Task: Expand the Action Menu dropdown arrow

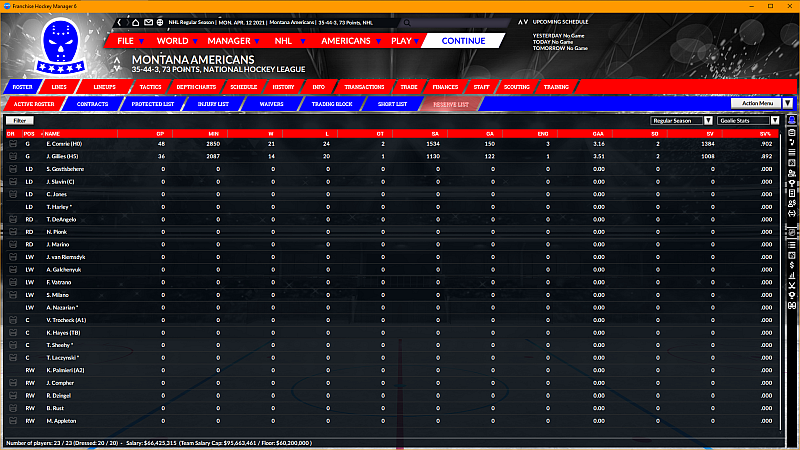Action: click(x=788, y=103)
